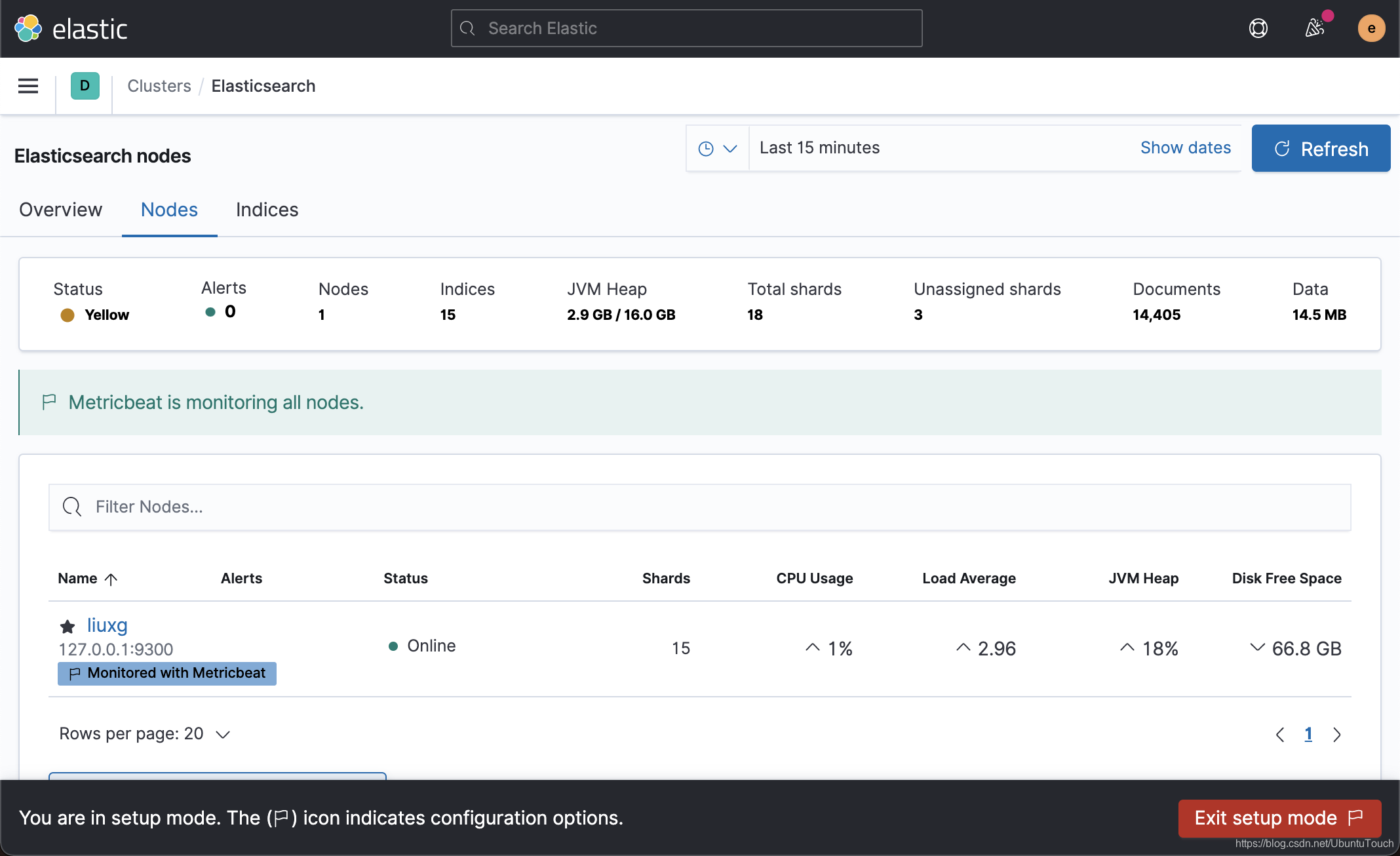Open the hamburger navigation menu
This screenshot has height=856, width=1400.
click(28, 86)
